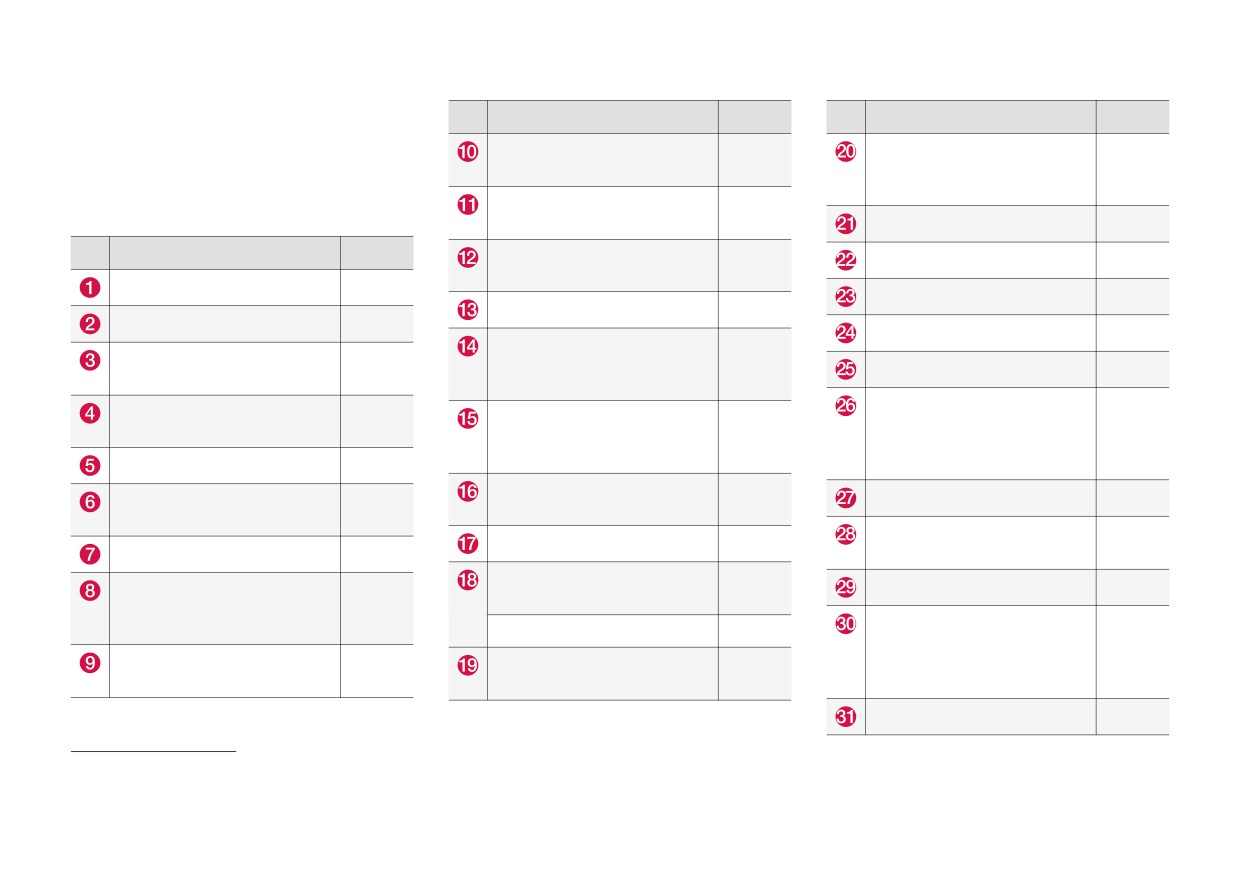Select the red circle numbered 19

468,665
